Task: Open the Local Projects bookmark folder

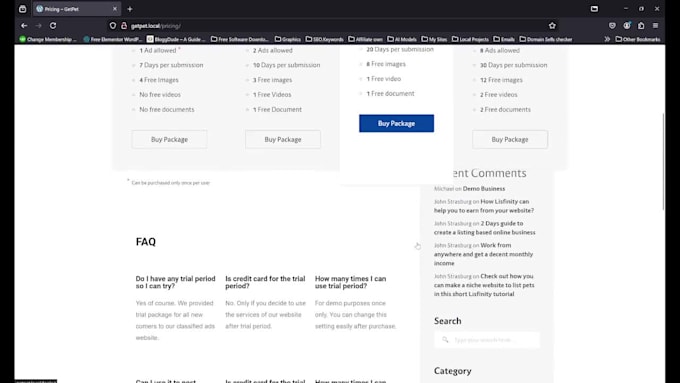Action: pyautogui.click(x=470, y=39)
